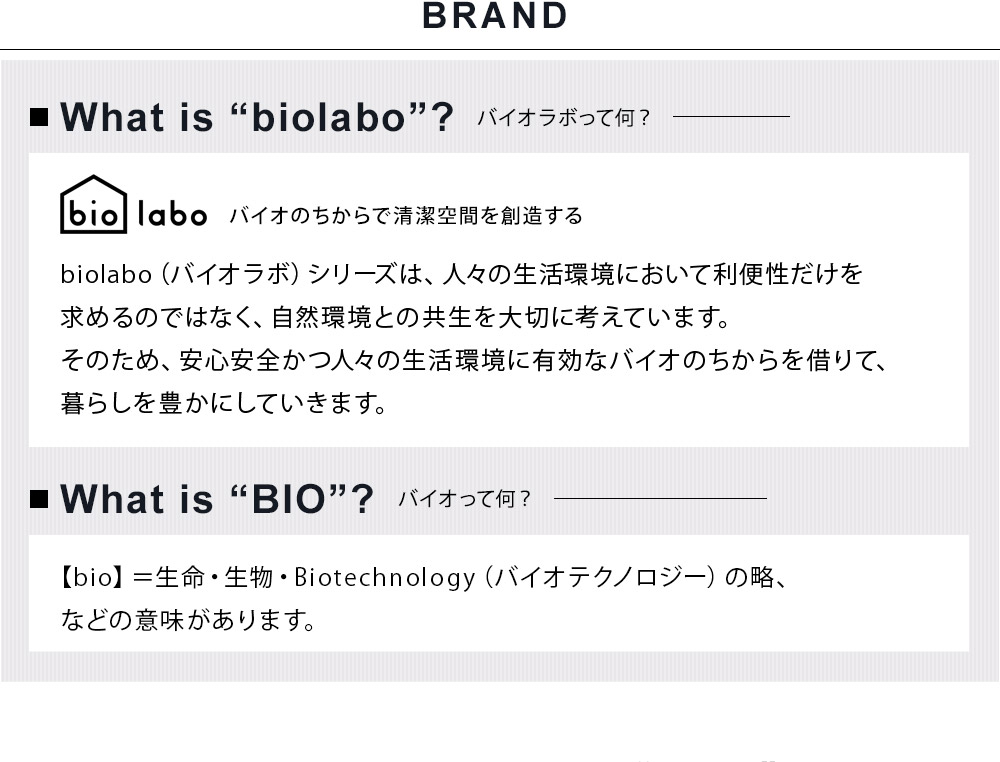1000x762 pixels.
Task: Click the BRAND heading at top
Action: click(x=495, y=16)
